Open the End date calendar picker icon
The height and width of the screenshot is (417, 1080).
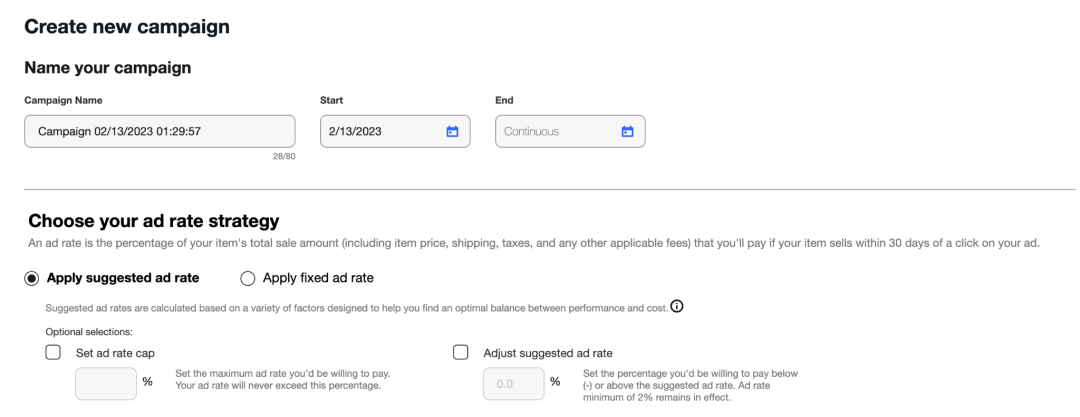627,131
